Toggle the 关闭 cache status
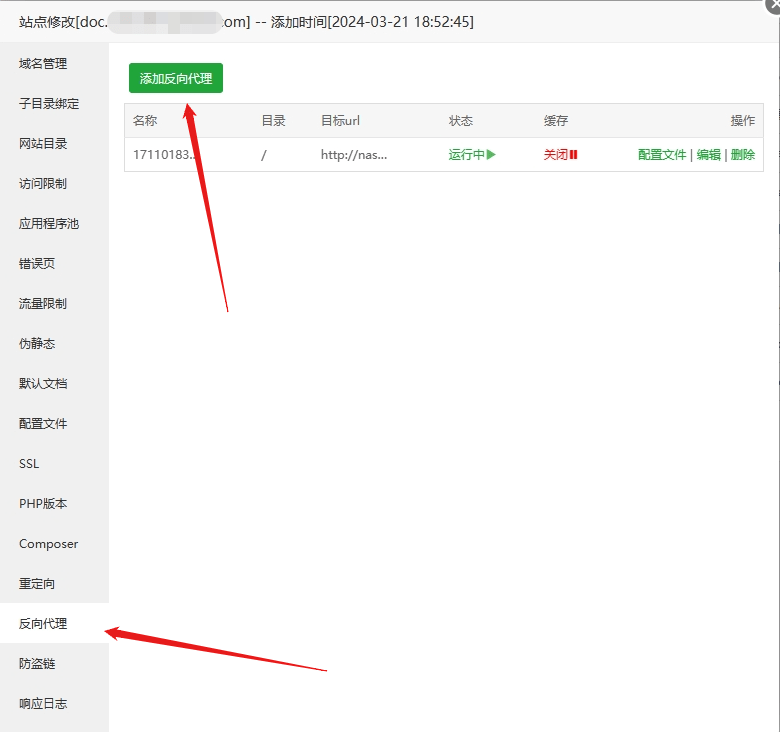This screenshot has height=732, width=780. coord(560,155)
